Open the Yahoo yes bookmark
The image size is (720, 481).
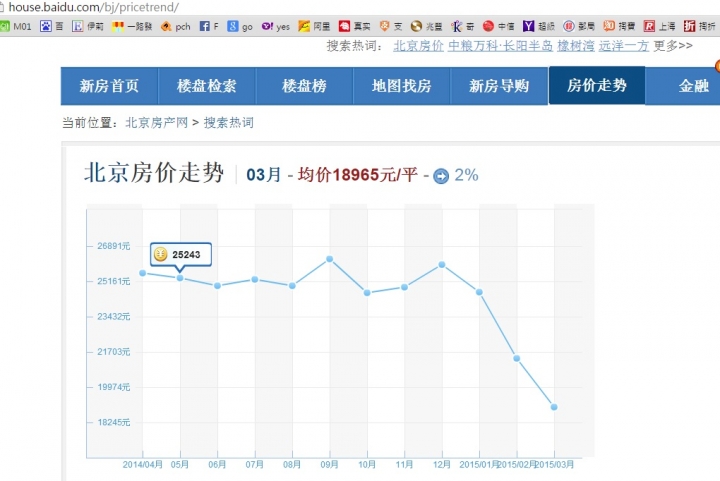(276, 26)
